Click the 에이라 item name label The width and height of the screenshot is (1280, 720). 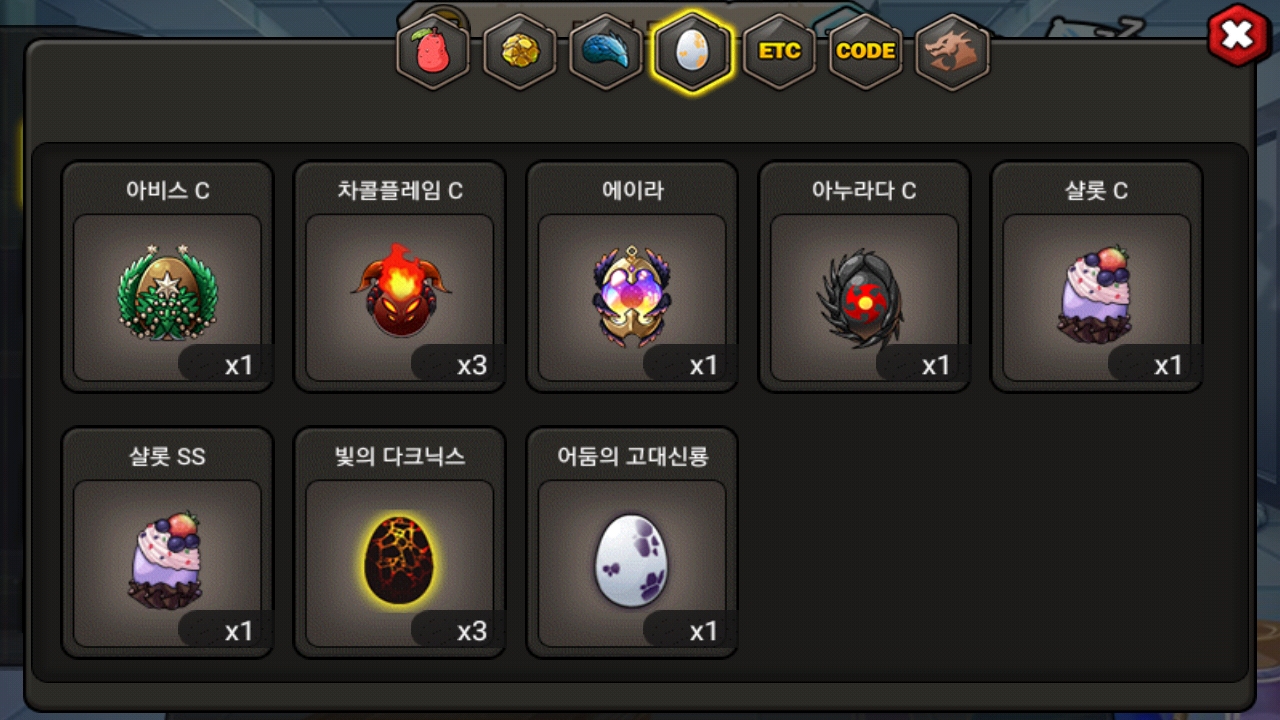pos(632,191)
